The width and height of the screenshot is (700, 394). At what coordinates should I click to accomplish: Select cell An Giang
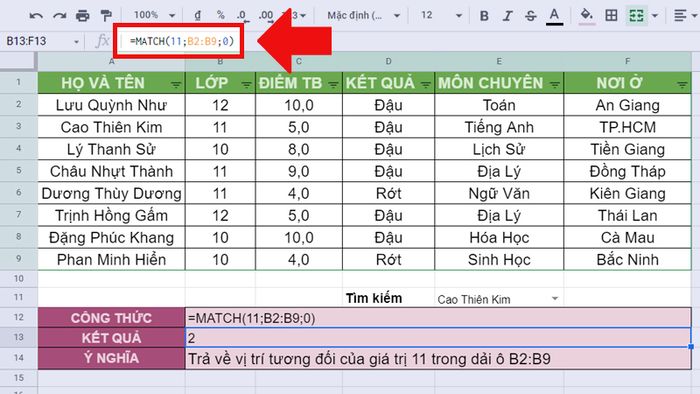point(628,105)
